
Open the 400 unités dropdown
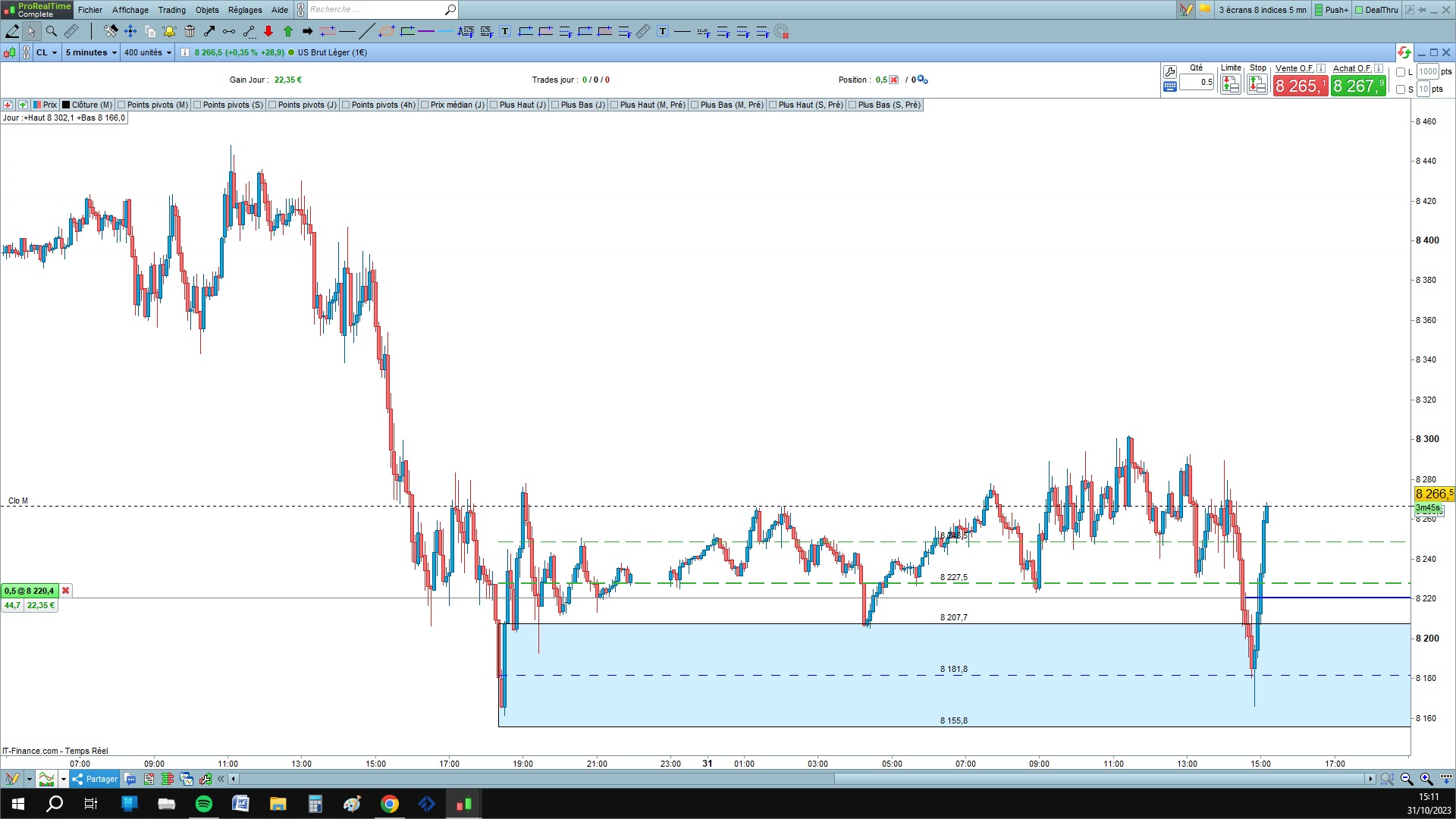click(147, 52)
